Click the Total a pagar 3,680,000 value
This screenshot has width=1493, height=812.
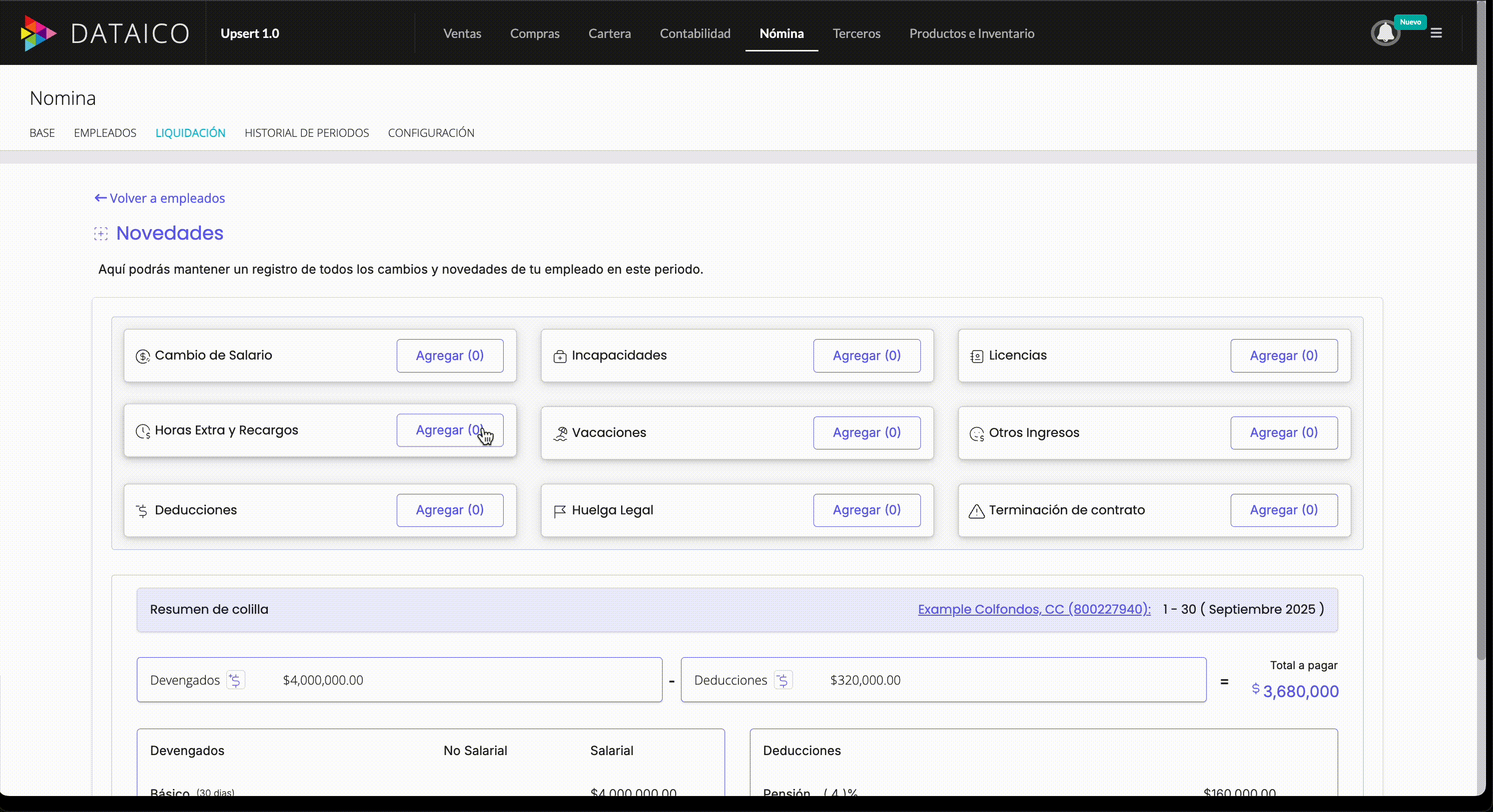click(x=1301, y=691)
